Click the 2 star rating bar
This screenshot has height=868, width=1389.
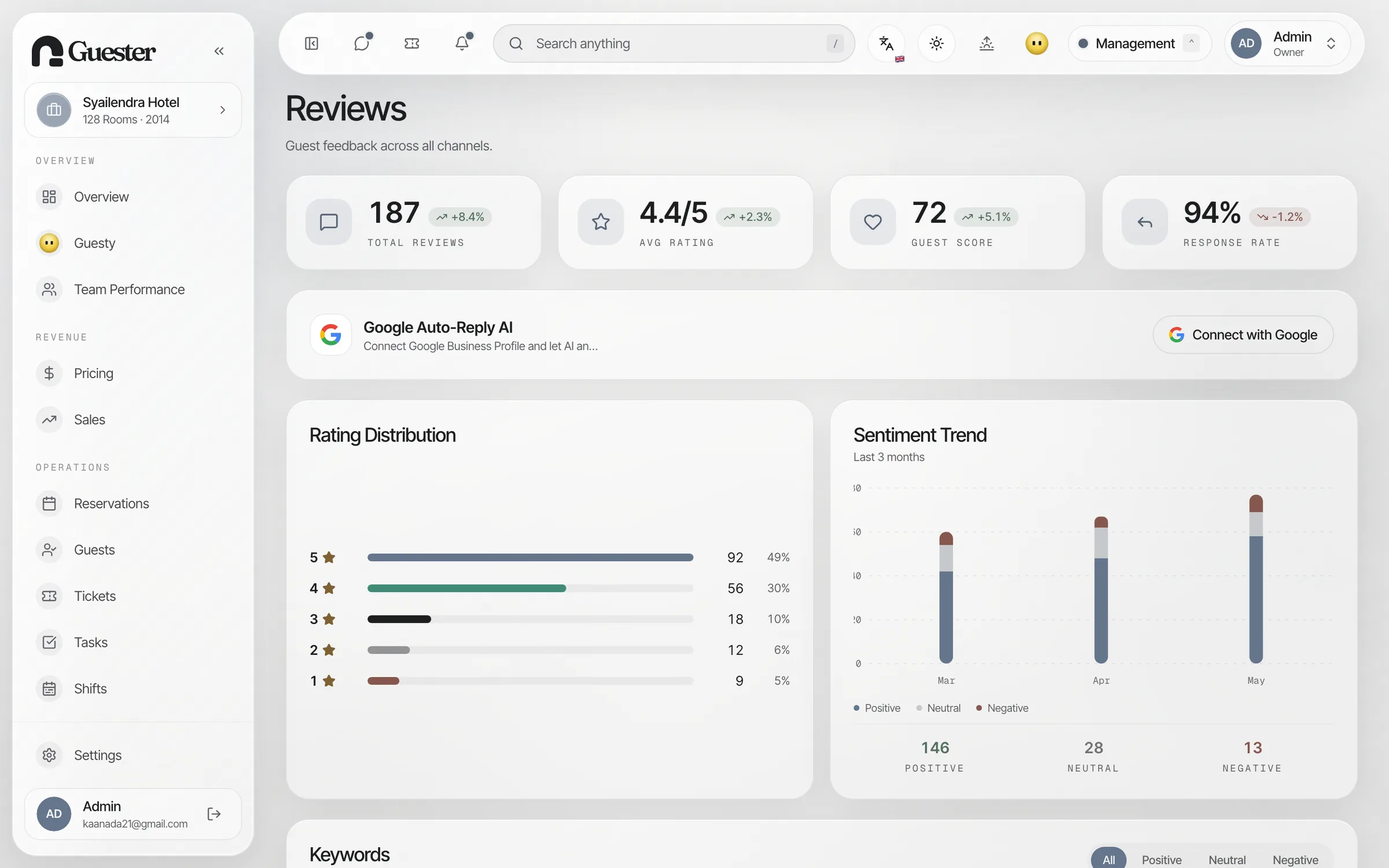click(x=388, y=650)
